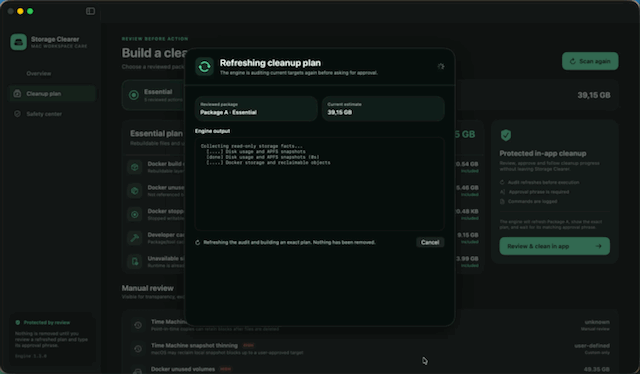
Task: Click the check icon beside Protected by review
Action: click(x=18, y=323)
